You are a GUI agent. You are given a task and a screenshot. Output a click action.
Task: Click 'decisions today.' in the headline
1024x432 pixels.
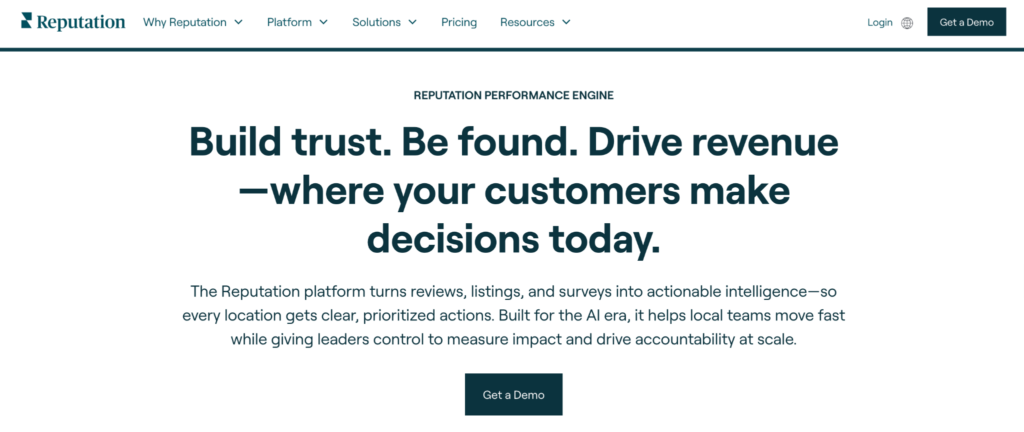point(513,238)
